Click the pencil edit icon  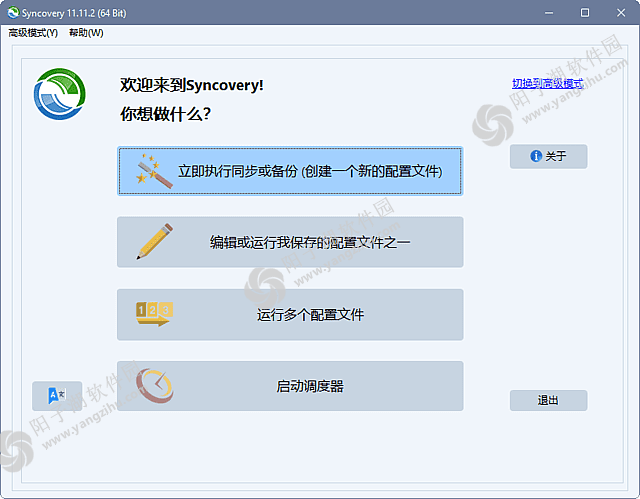[154, 241]
